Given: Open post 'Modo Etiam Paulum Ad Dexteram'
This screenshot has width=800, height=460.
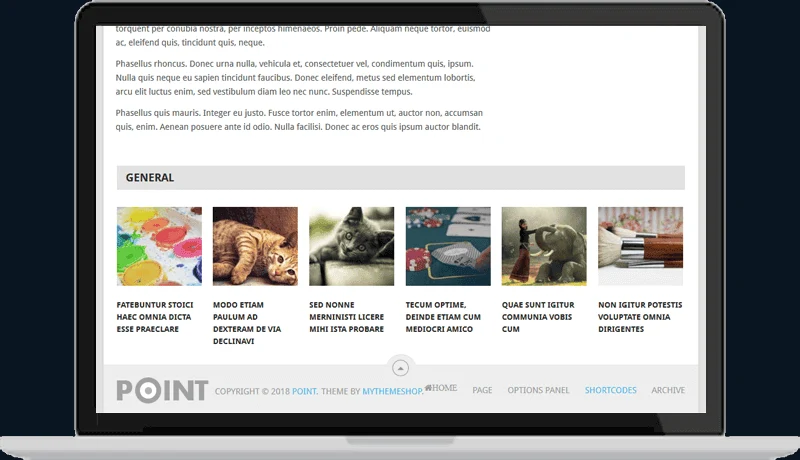Looking at the screenshot, I should tap(247, 323).
